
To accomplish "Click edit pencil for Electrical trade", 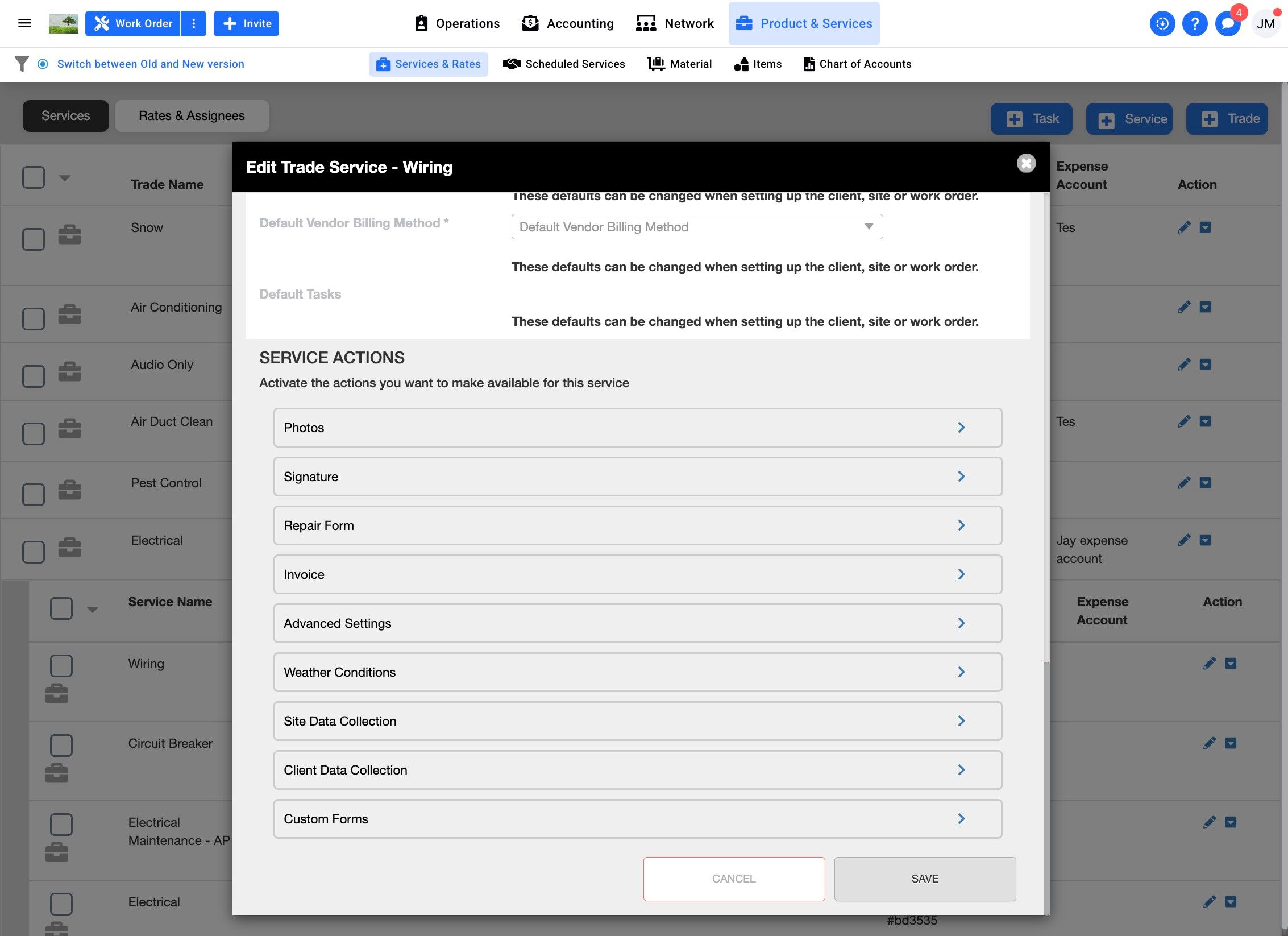I will coord(1184,540).
